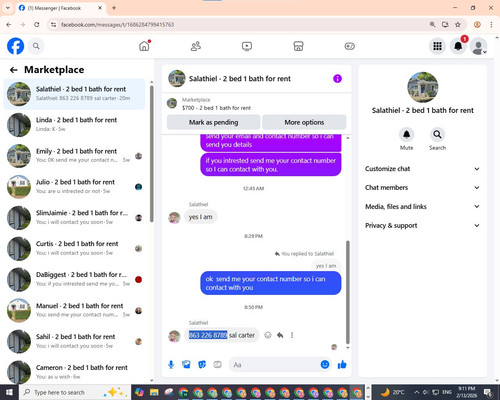Click the large listing photo in the info panel
This screenshot has height=400, width=500.
pyautogui.click(x=423, y=87)
